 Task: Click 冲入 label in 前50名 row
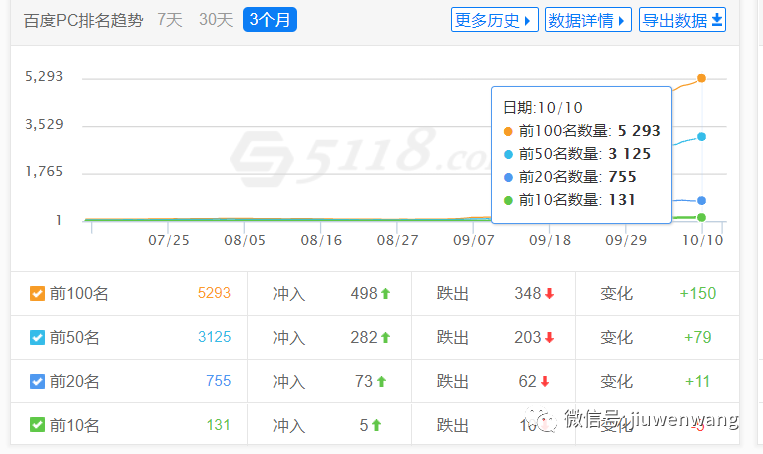(289, 337)
